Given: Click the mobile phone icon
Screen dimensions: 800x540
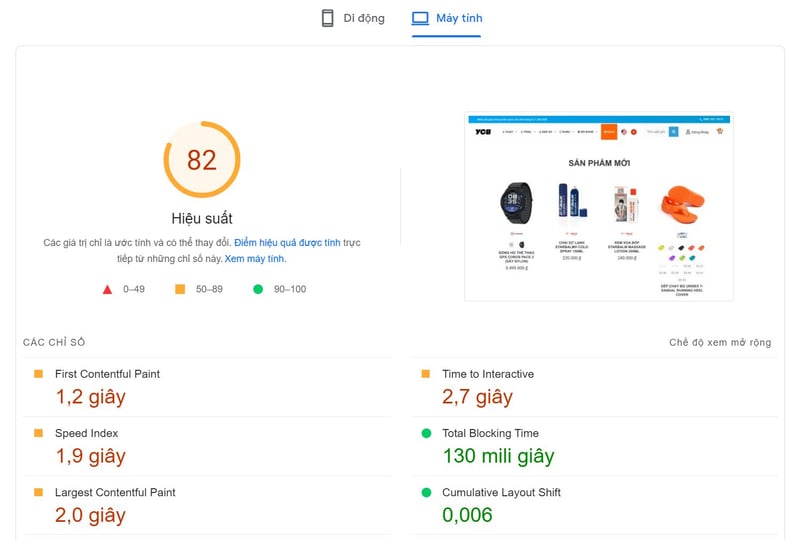Looking at the screenshot, I should [x=327, y=18].
